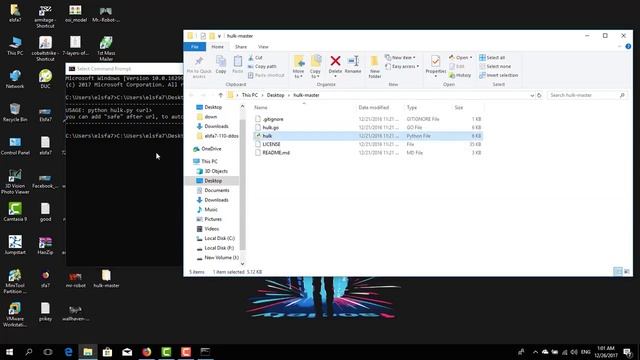The image size is (640, 360).
Task: Click the Cut command in Clipboard group
Action: tap(256, 58)
